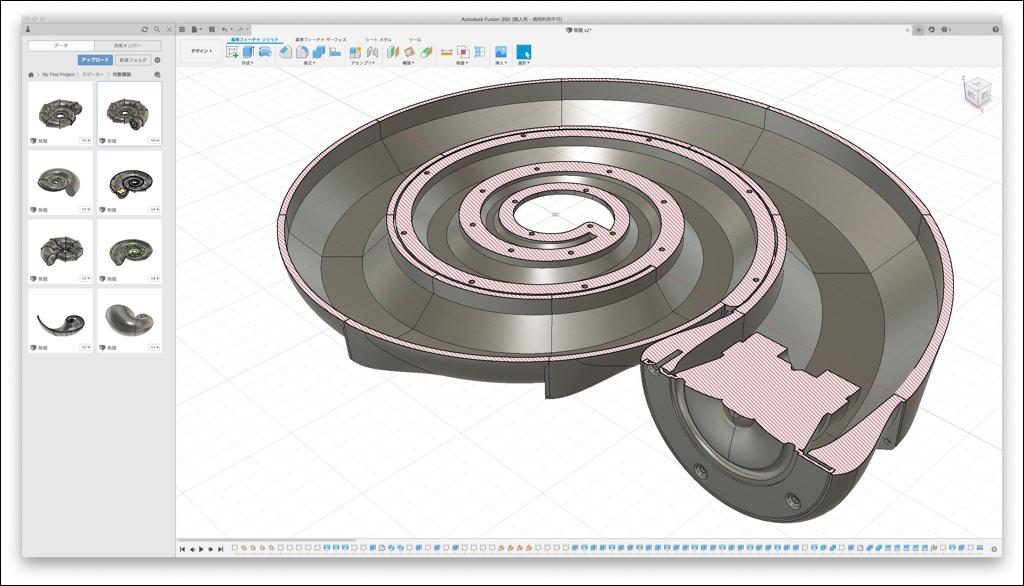Expand the Select menu under the cursor icon

(x=523, y=63)
